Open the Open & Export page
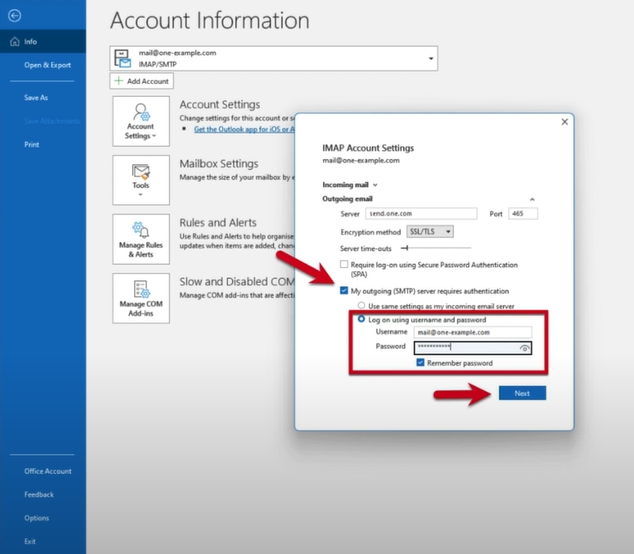634x554 pixels. pyautogui.click(x=47, y=65)
